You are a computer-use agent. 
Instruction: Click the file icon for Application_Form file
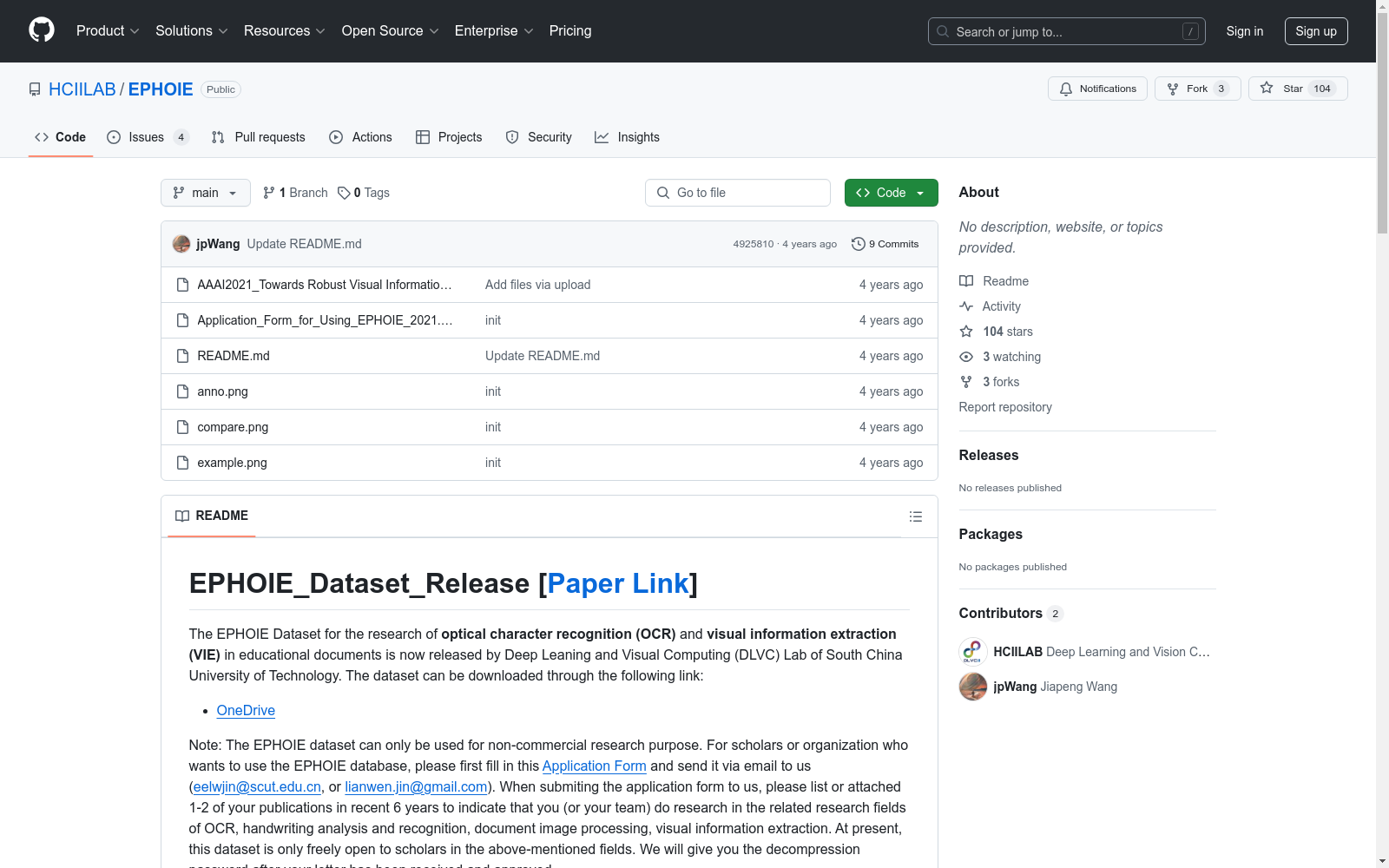(x=182, y=320)
